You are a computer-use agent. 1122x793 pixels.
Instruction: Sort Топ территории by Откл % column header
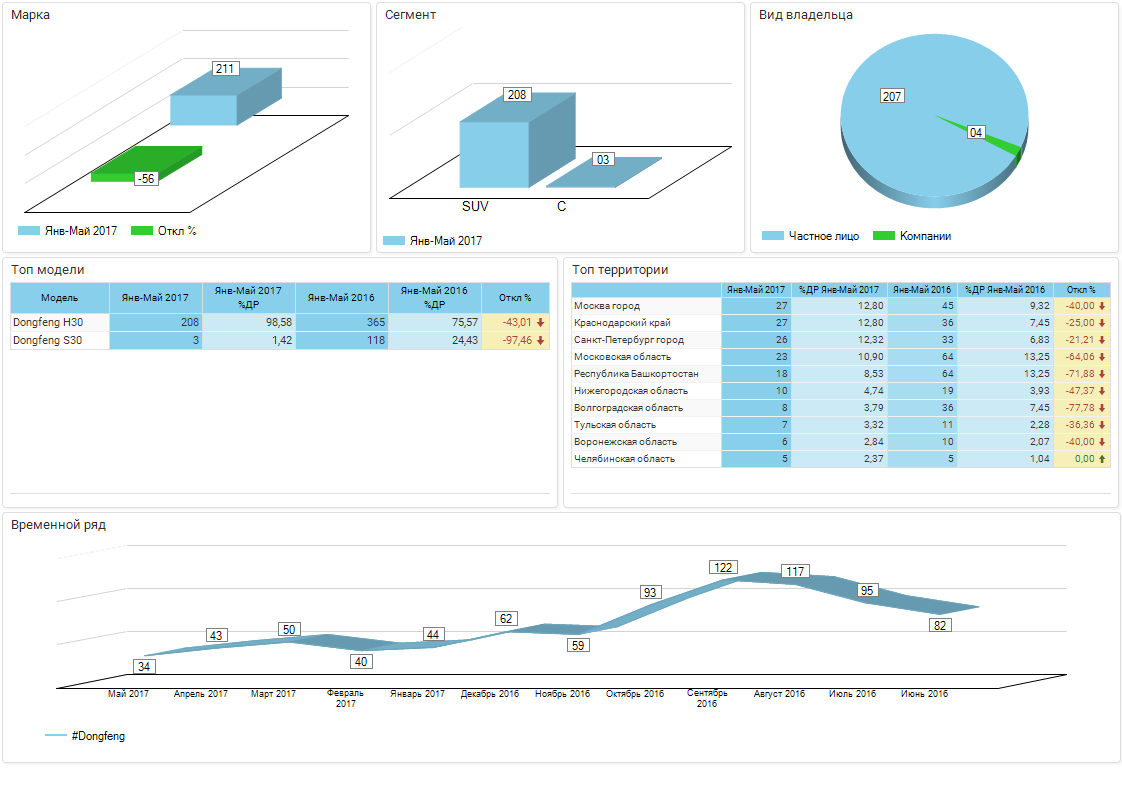(1081, 290)
